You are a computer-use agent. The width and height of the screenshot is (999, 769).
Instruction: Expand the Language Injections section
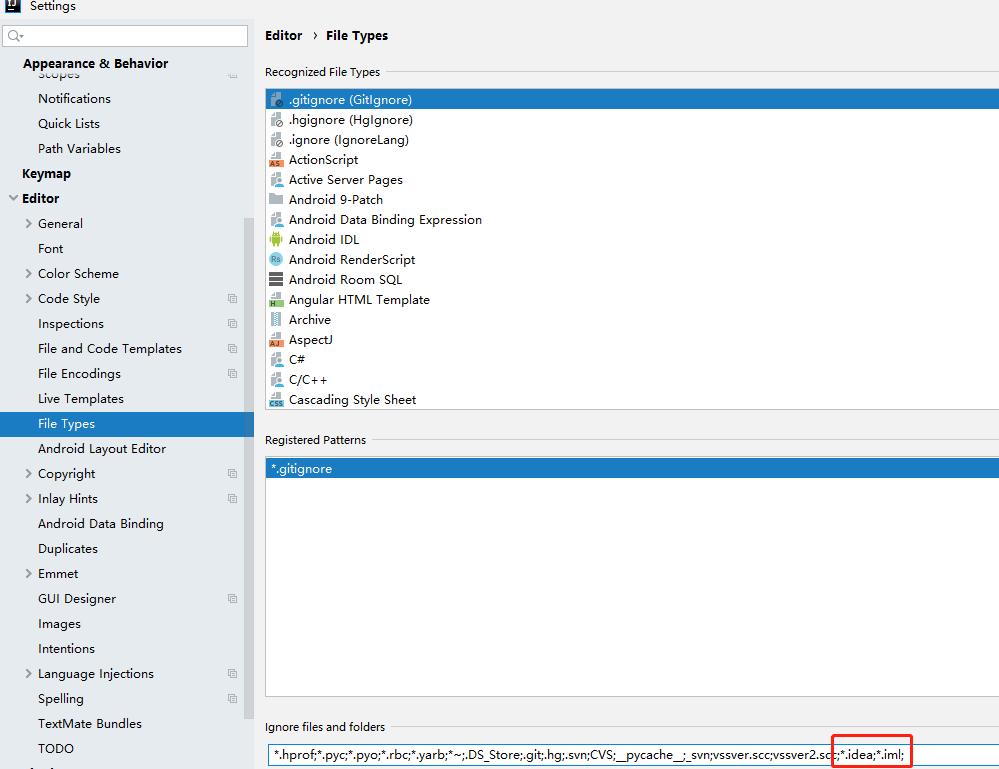(29, 673)
